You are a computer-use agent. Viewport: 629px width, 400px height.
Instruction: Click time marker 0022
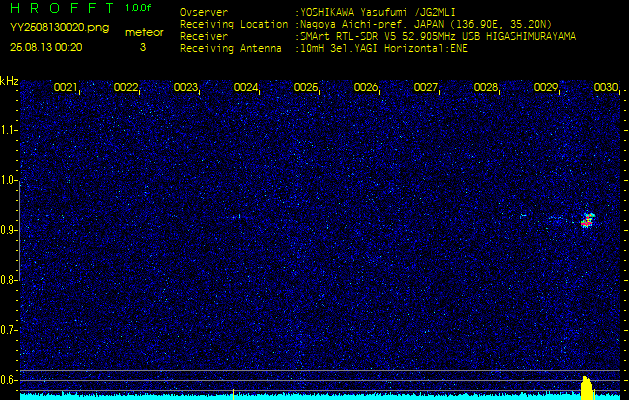point(126,87)
